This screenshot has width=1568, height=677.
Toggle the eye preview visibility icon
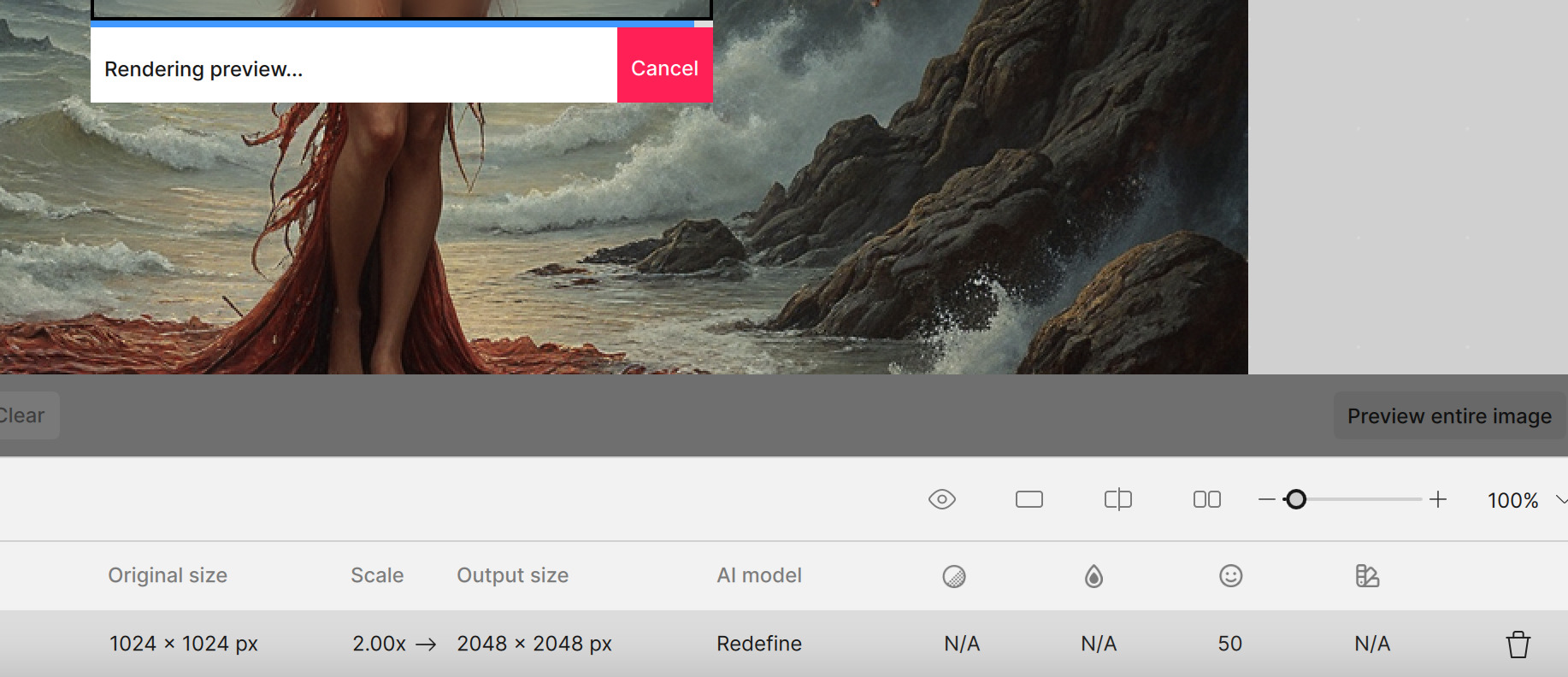(x=941, y=499)
